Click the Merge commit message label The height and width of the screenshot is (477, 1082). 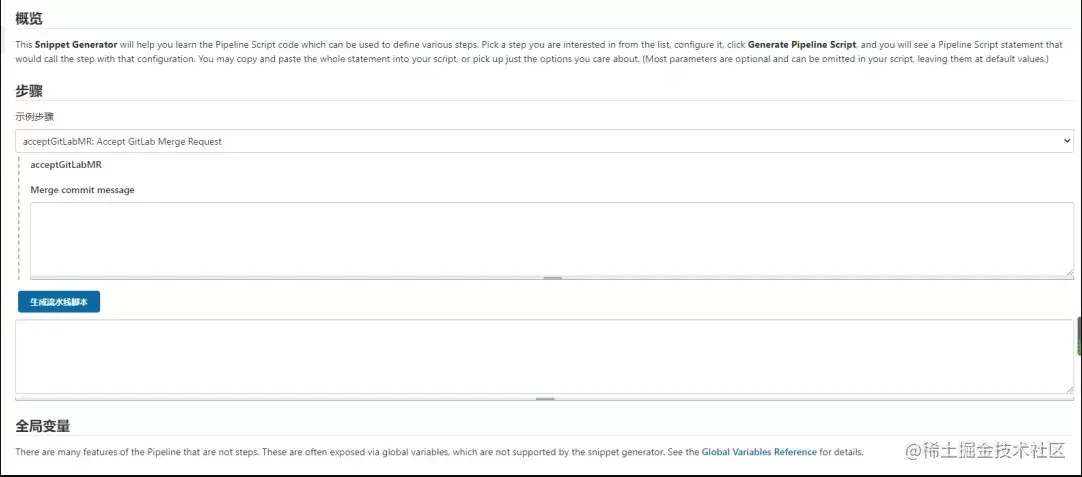82,190
